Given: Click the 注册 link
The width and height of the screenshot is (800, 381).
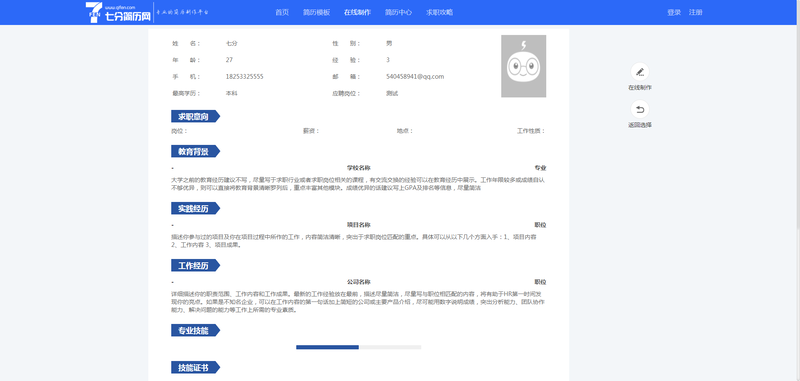Looking at the screenshot, I should tap(695, 12).
